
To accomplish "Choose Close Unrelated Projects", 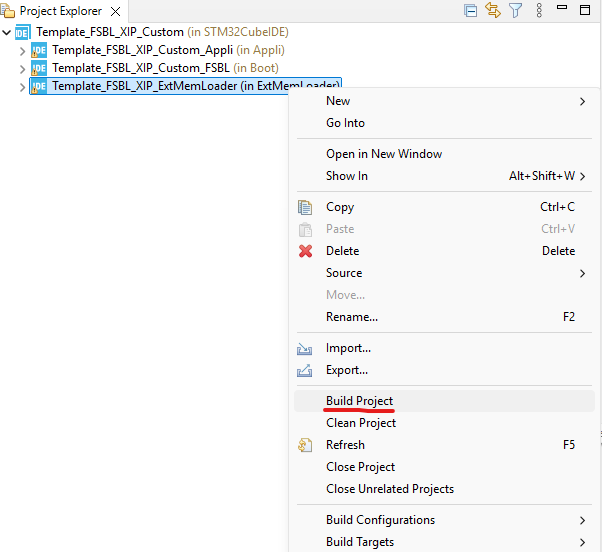I will (445, 489).
